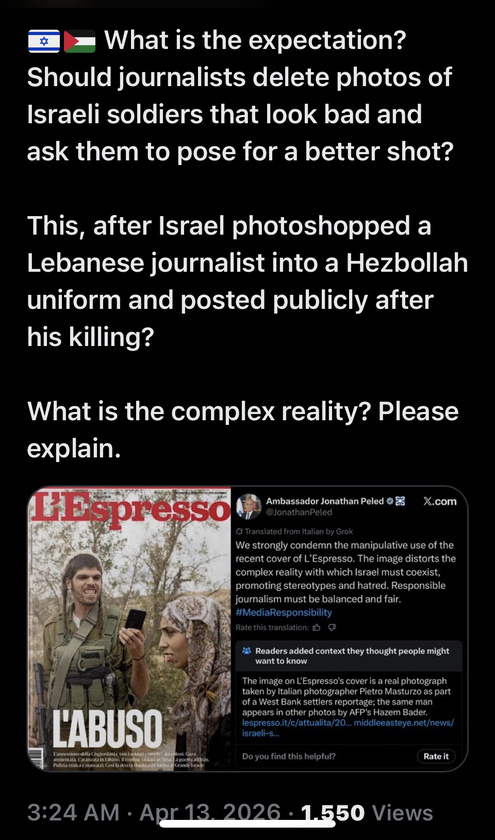Give the translation a thumbs down
Screen dimensions: 495x840
332,627
